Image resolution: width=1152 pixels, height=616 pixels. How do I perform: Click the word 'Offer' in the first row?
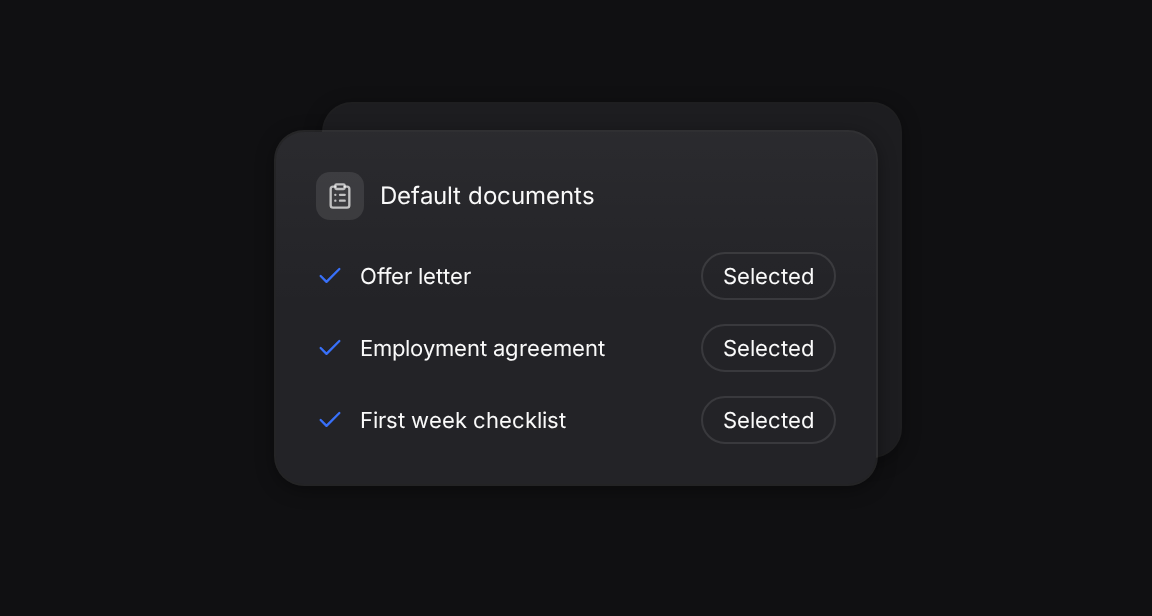point(385,276)
